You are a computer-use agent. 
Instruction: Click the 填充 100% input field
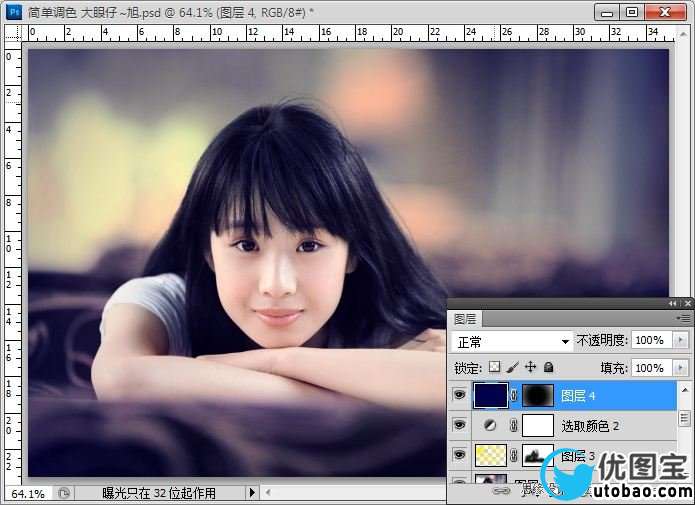(x=652, y=368)
